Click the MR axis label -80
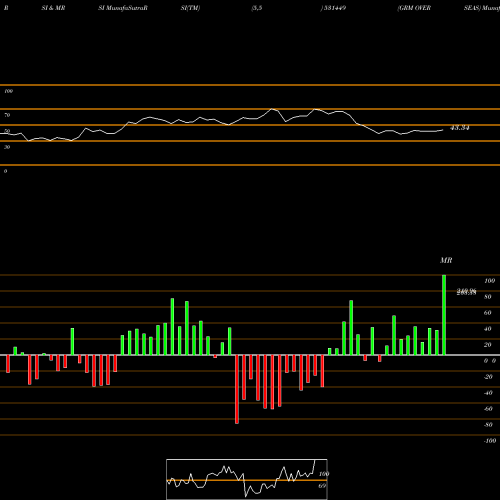This screenshot has width=500, height=500. (x=488, y=425)
